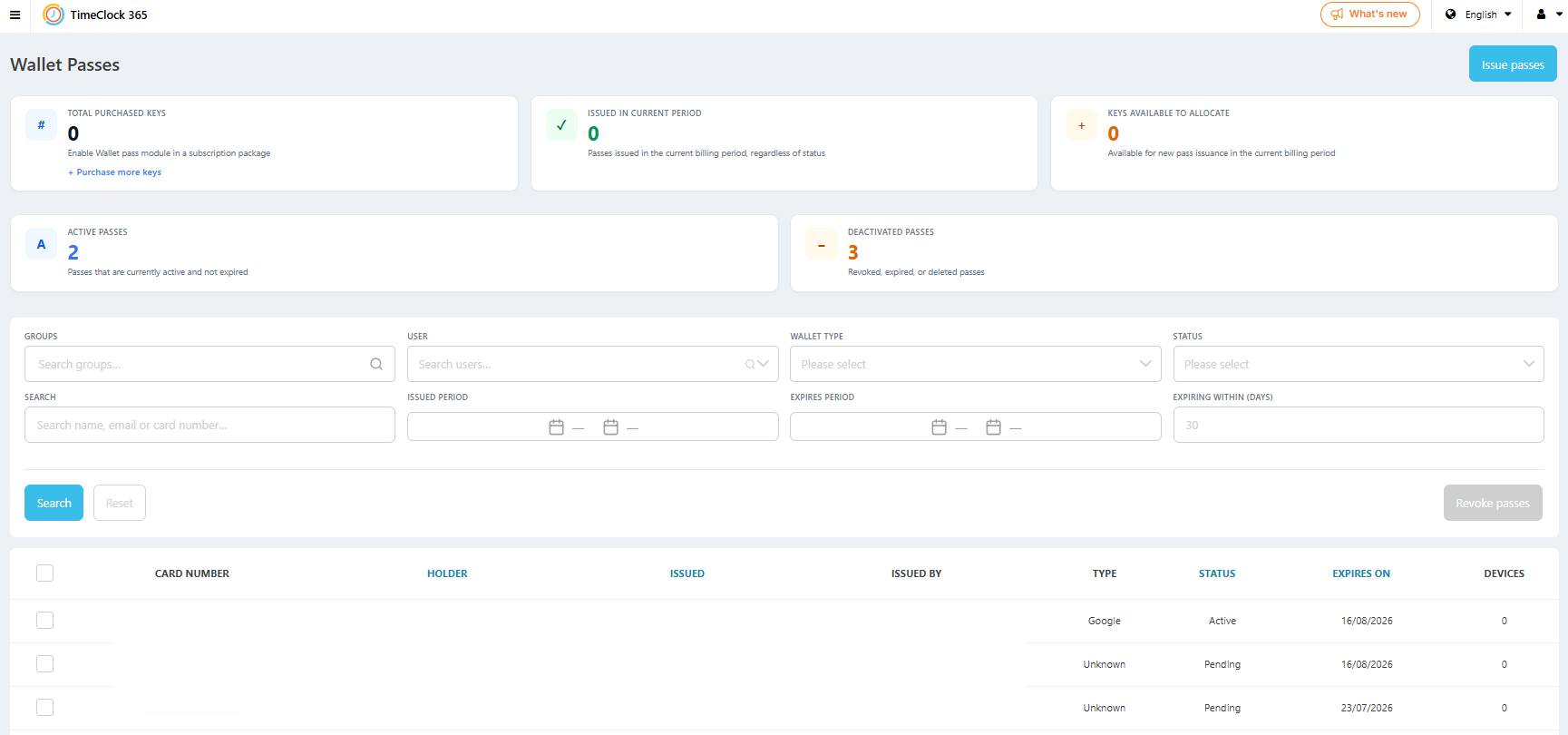The image size is (1568, 735).
Task: Check the row with Google Active pass
Action: [x=44, y=620]
